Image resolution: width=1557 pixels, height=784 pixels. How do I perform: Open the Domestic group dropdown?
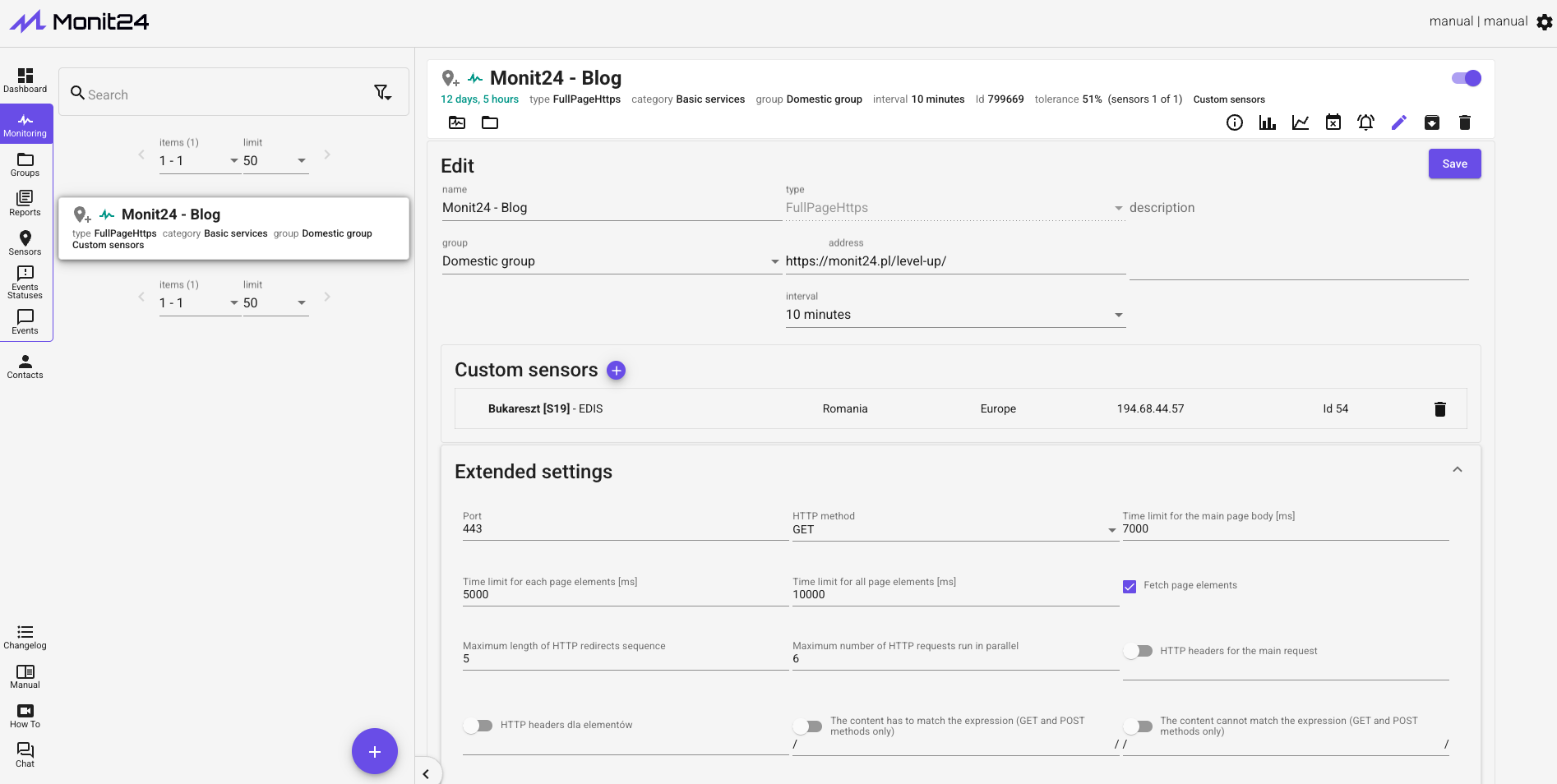click(610, 261)
